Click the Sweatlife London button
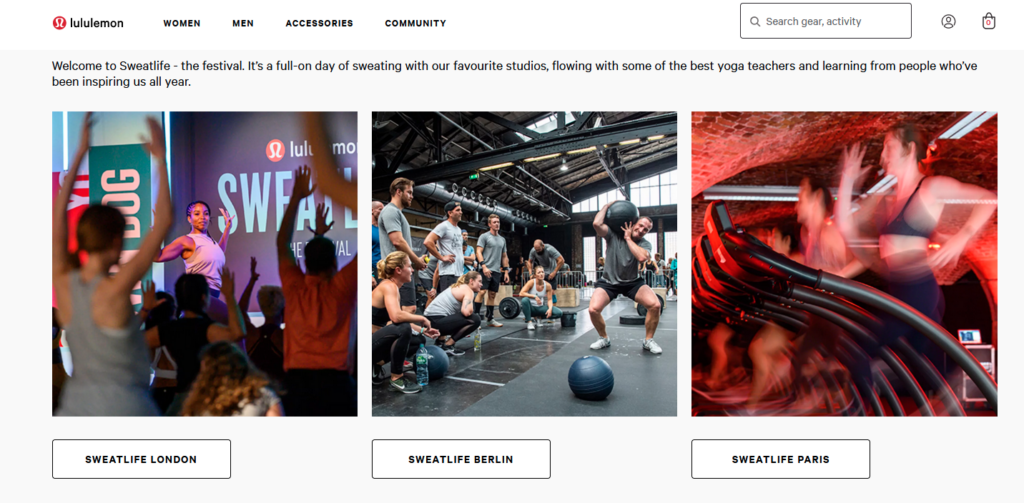Image resolution: width=1024 pixels, height=503 pixels. (x=141, y=459)
